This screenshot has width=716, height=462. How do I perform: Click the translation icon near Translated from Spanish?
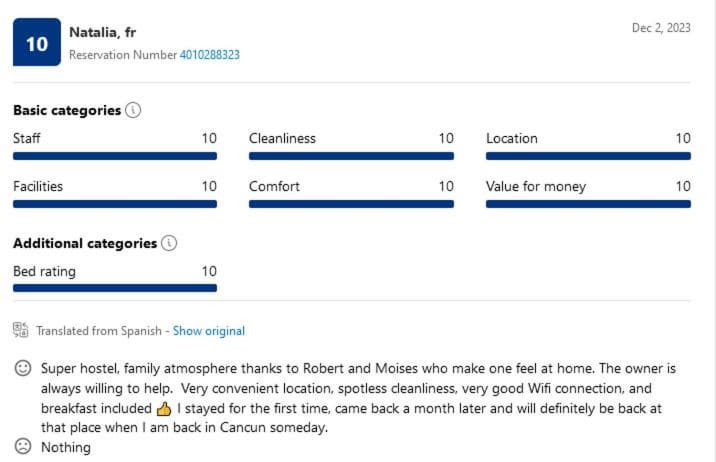click(21, 330)
